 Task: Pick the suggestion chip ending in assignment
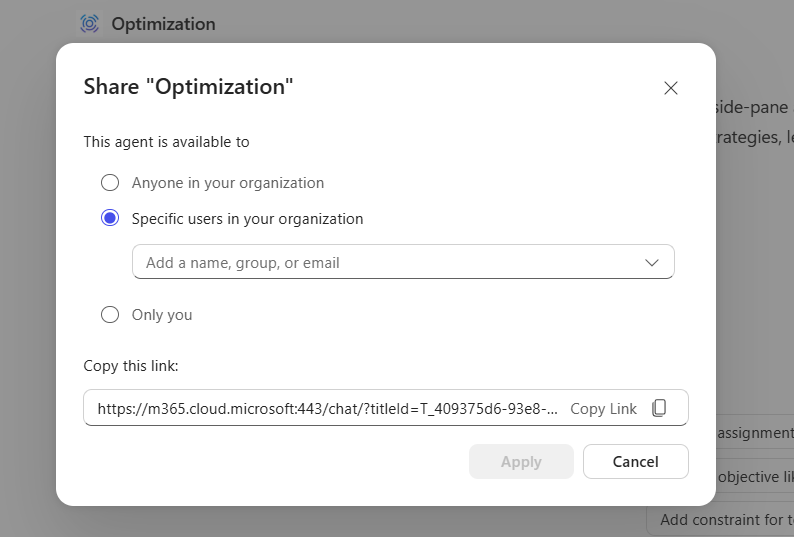click(x=754, y=433)
